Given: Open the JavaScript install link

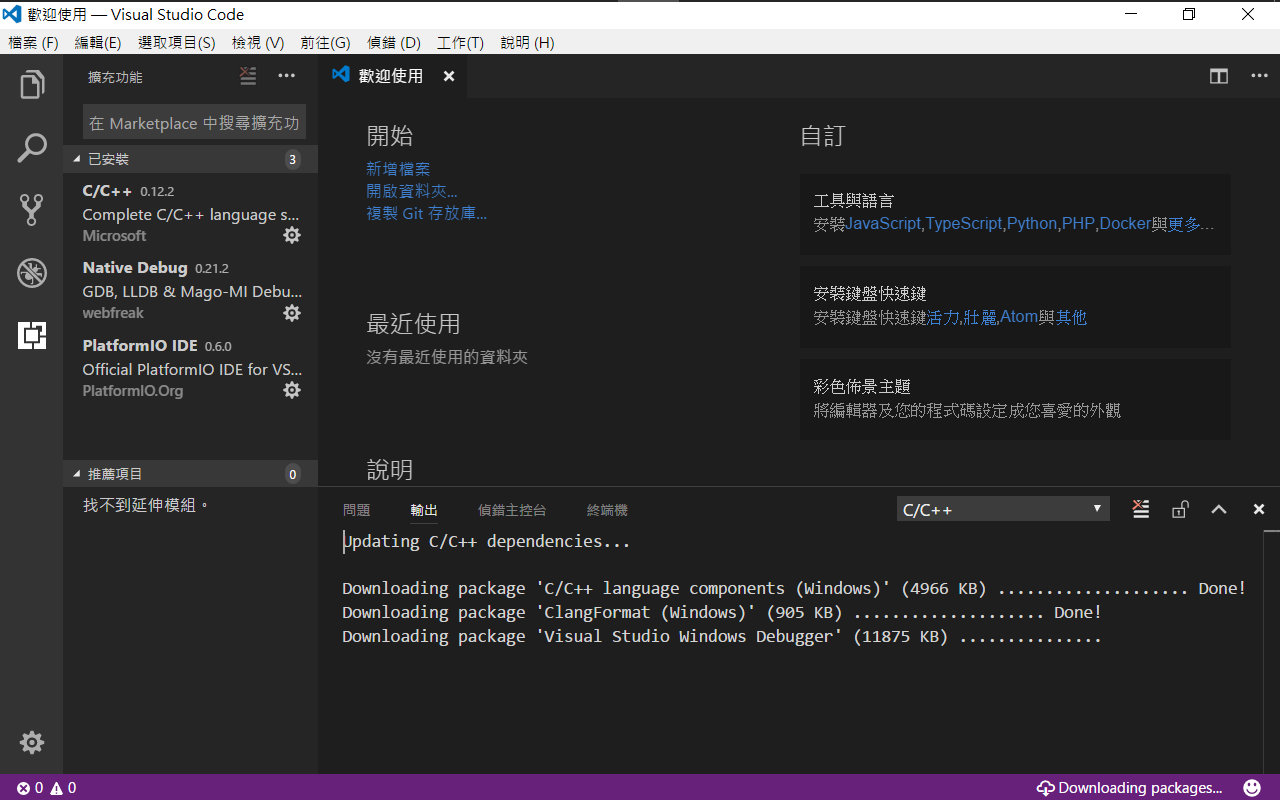Looking at the screenshot, I should [x=883, y=223].
